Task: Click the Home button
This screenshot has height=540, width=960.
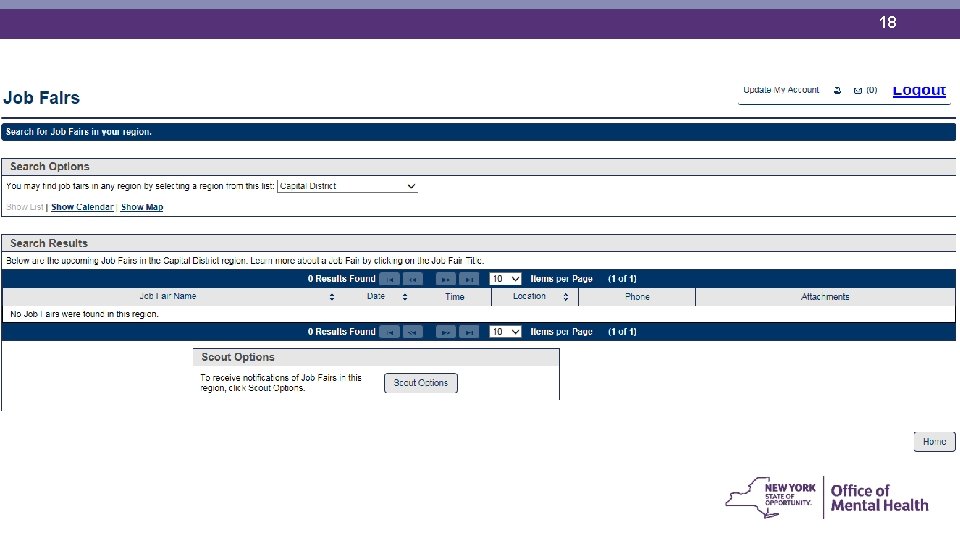Action: pos(934,441)
